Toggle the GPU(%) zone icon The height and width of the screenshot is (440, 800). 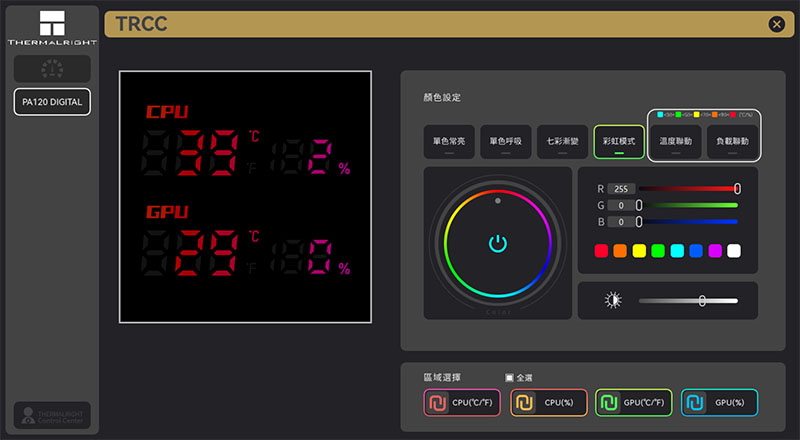(x=695, y=403)
